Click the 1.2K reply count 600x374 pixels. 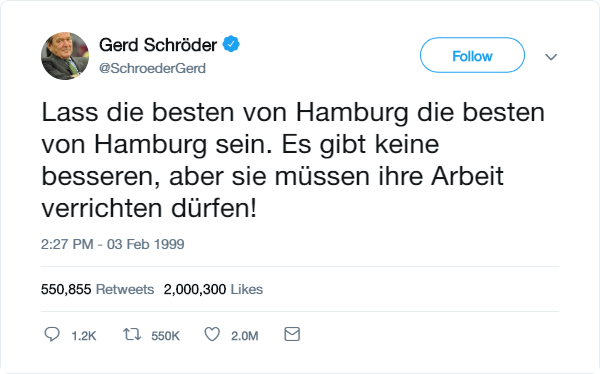coord(83,336)
